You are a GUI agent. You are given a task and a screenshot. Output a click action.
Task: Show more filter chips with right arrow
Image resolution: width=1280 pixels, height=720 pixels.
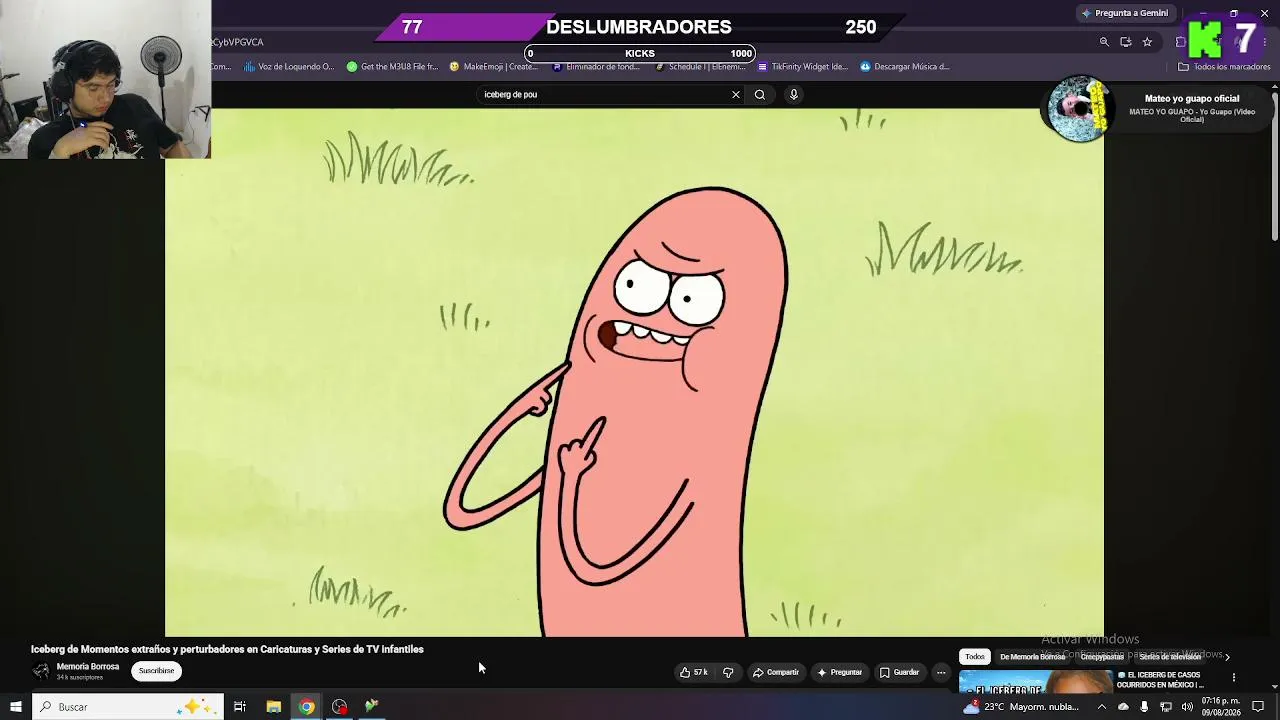pyautogui.click(x=1227, y=657)
